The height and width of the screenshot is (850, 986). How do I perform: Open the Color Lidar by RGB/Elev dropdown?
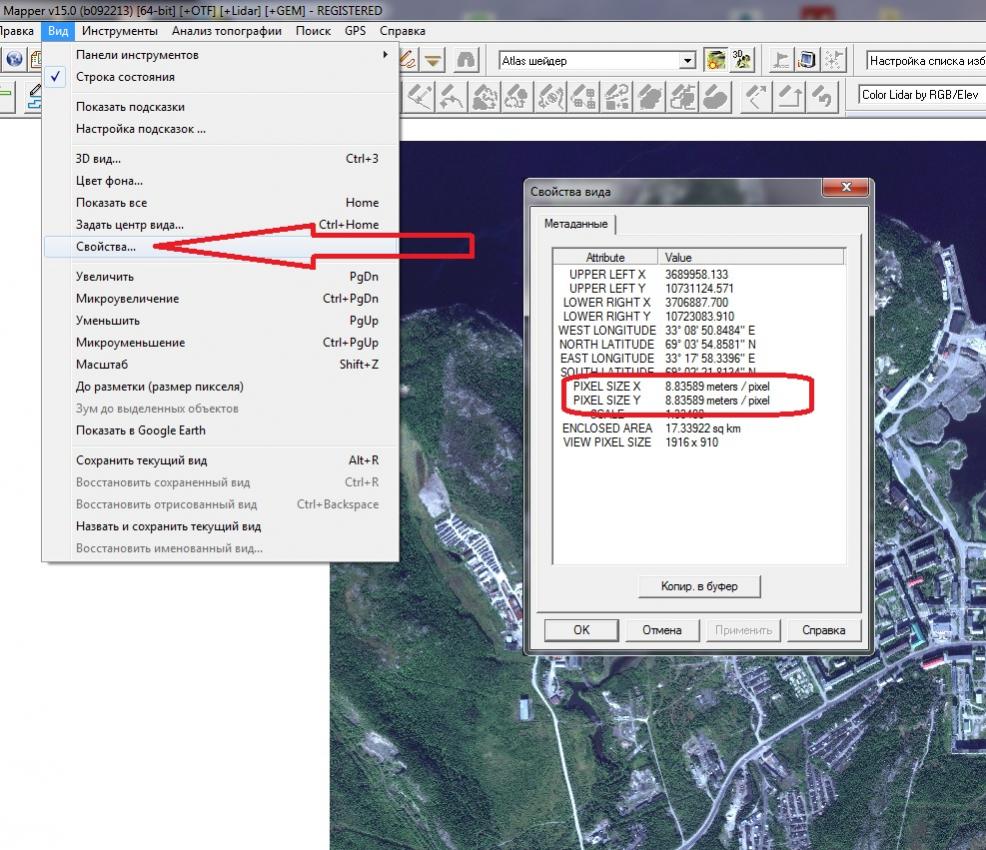920,96
